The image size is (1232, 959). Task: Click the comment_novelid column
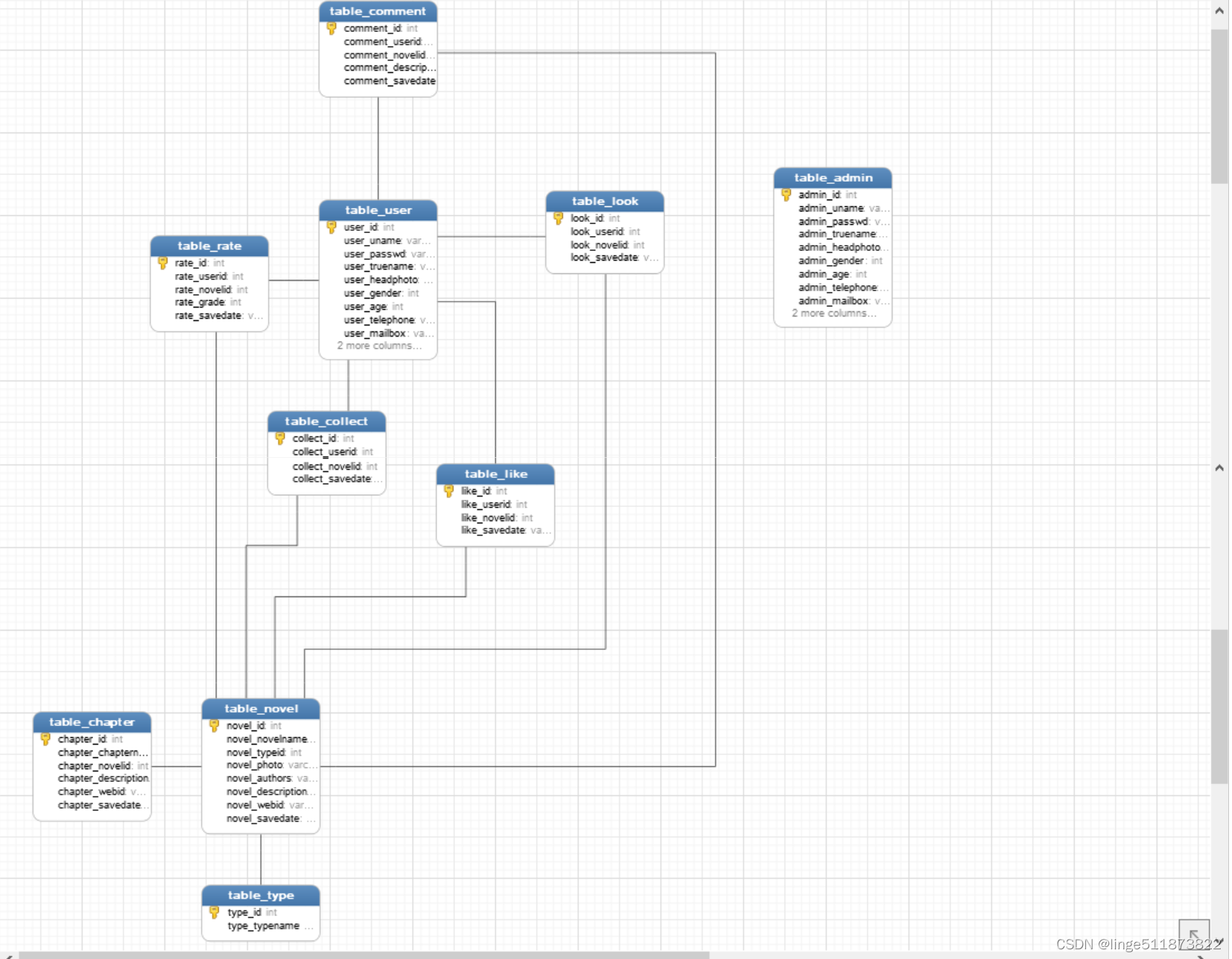387,55
